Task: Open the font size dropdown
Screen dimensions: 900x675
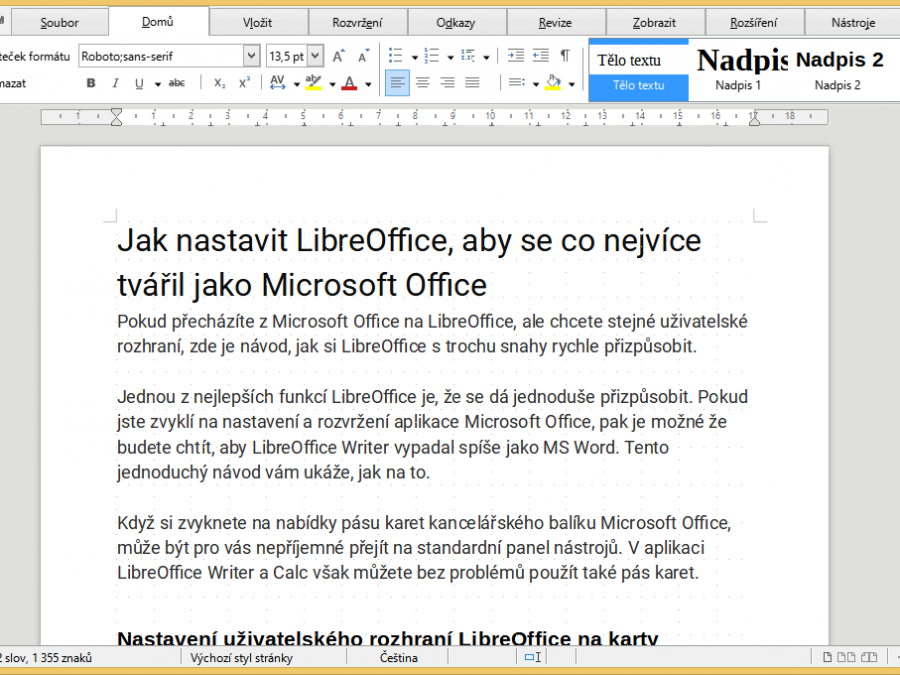Action: click(315, 56)
